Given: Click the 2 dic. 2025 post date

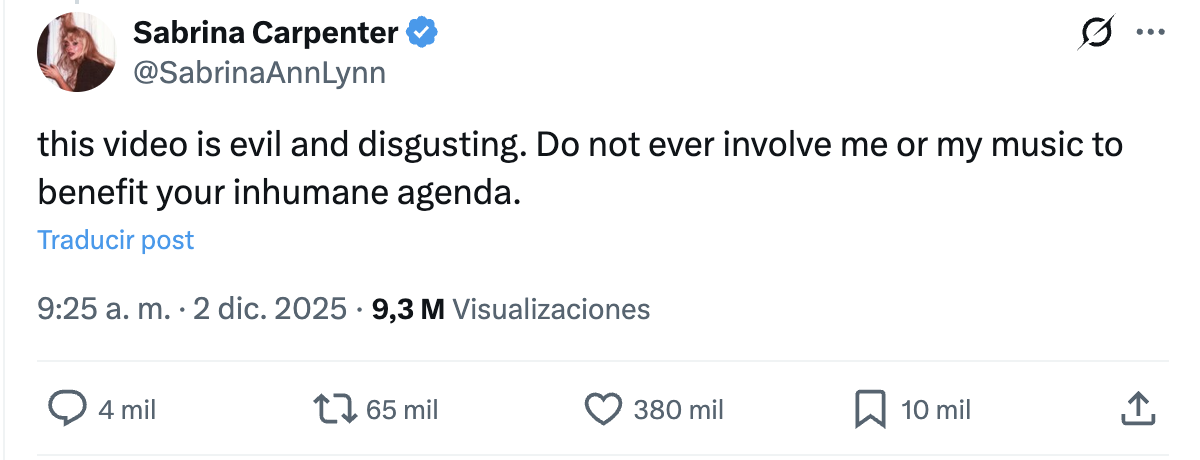Looking at the screenshot, I should [x=269, y=309].
